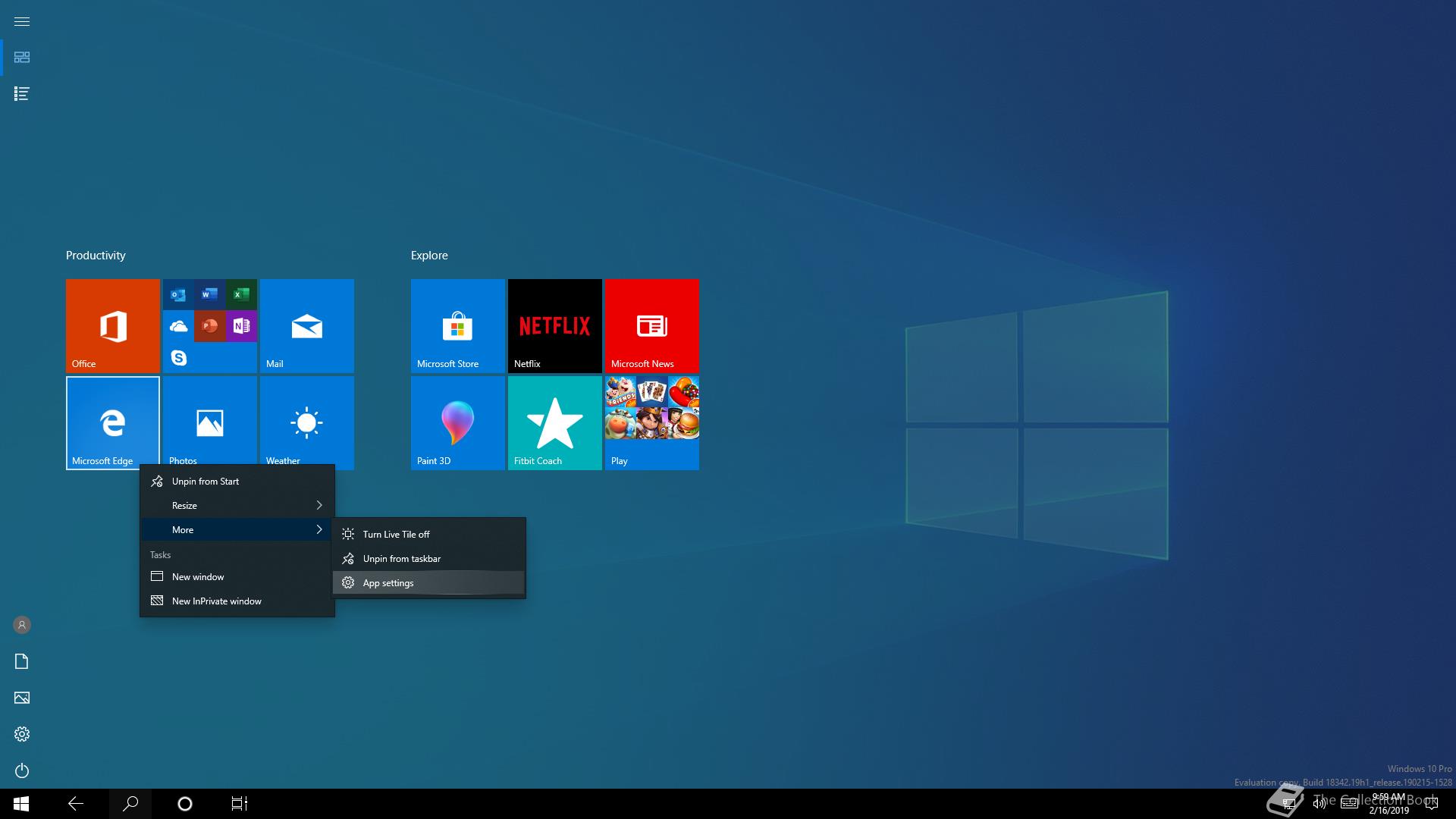The image size is (1456, 819).
Task: Click the Productivity group heading
Action: tap(96, 256)
